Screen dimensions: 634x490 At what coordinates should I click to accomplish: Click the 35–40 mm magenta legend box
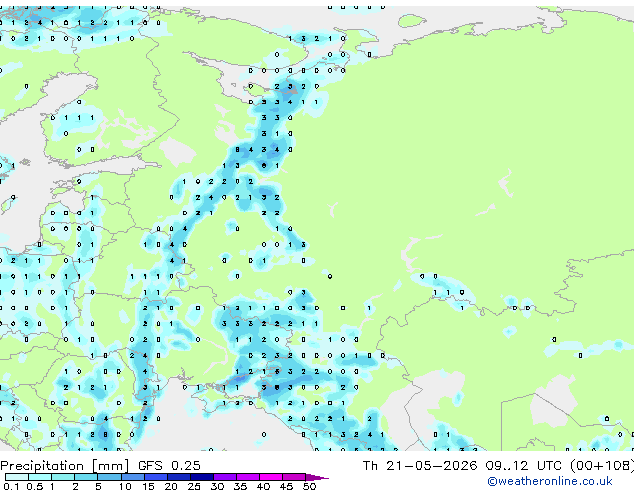pyautogui.click(x=248, y=477)
